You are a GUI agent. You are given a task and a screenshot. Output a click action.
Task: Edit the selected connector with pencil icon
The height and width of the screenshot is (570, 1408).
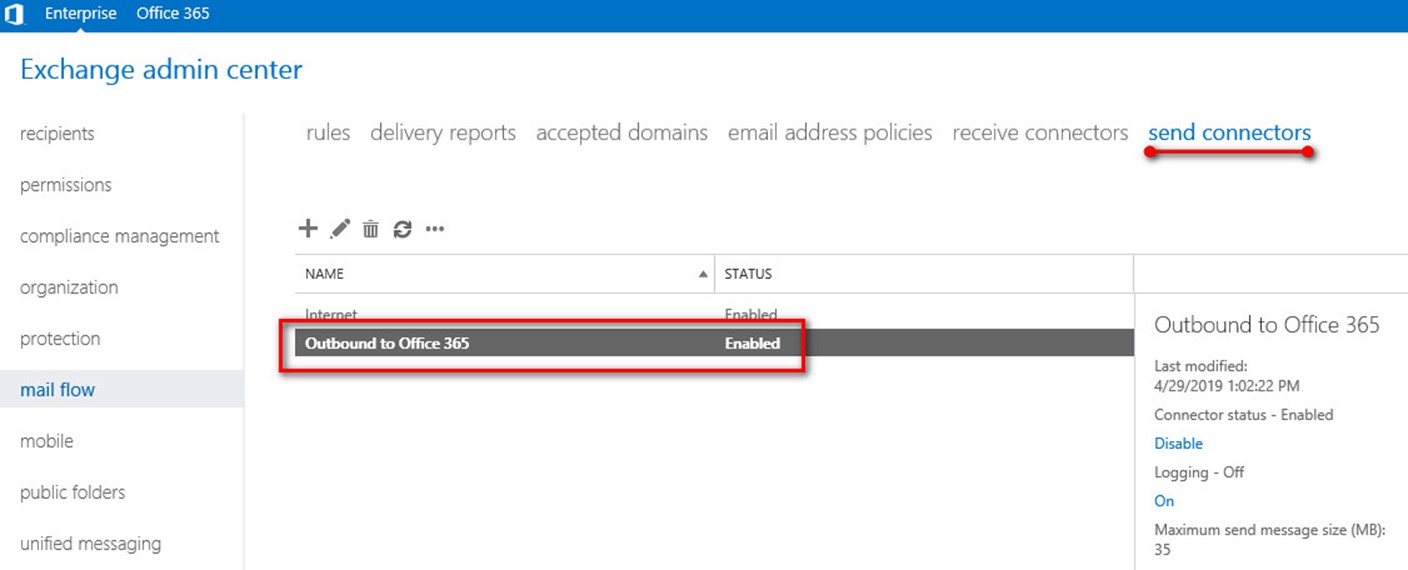[x=340, y=229]
